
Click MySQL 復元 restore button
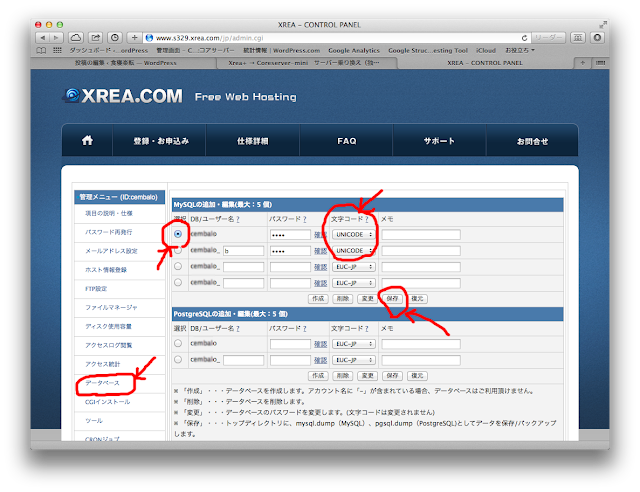[x=417, y=298]
